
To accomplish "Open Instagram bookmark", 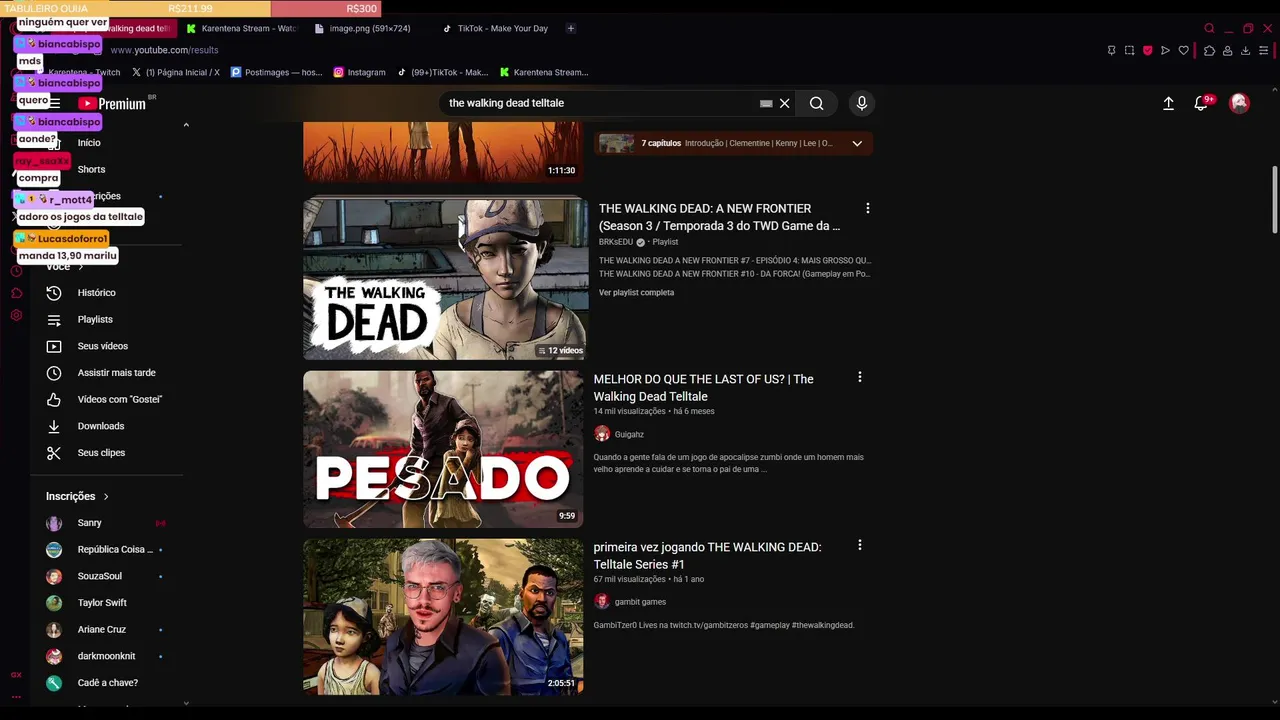I will (359, 72).
